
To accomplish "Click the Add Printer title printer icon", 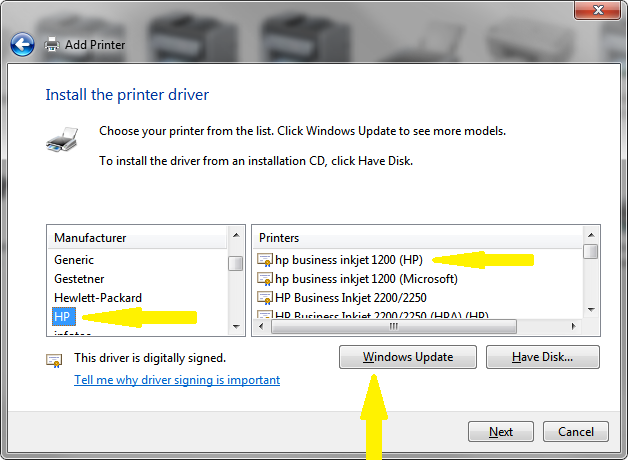I will click(52, 44).
